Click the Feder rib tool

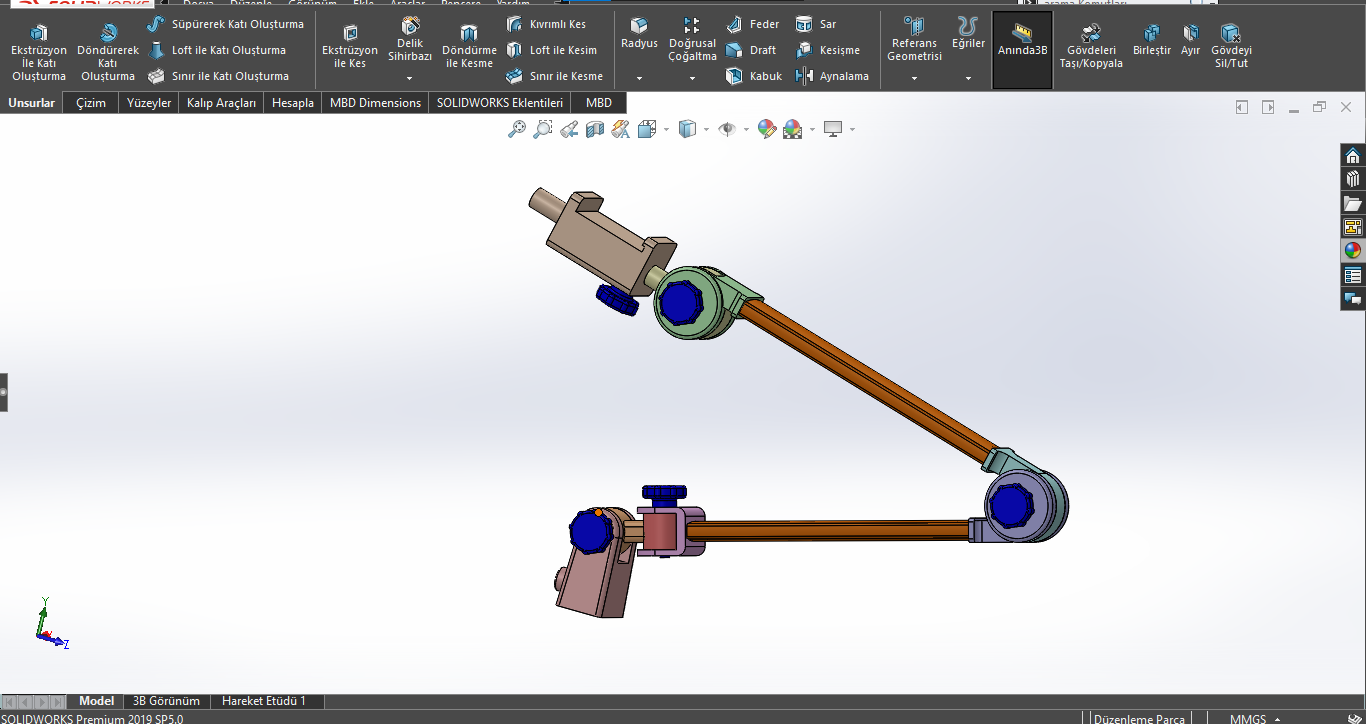(753, 24)
